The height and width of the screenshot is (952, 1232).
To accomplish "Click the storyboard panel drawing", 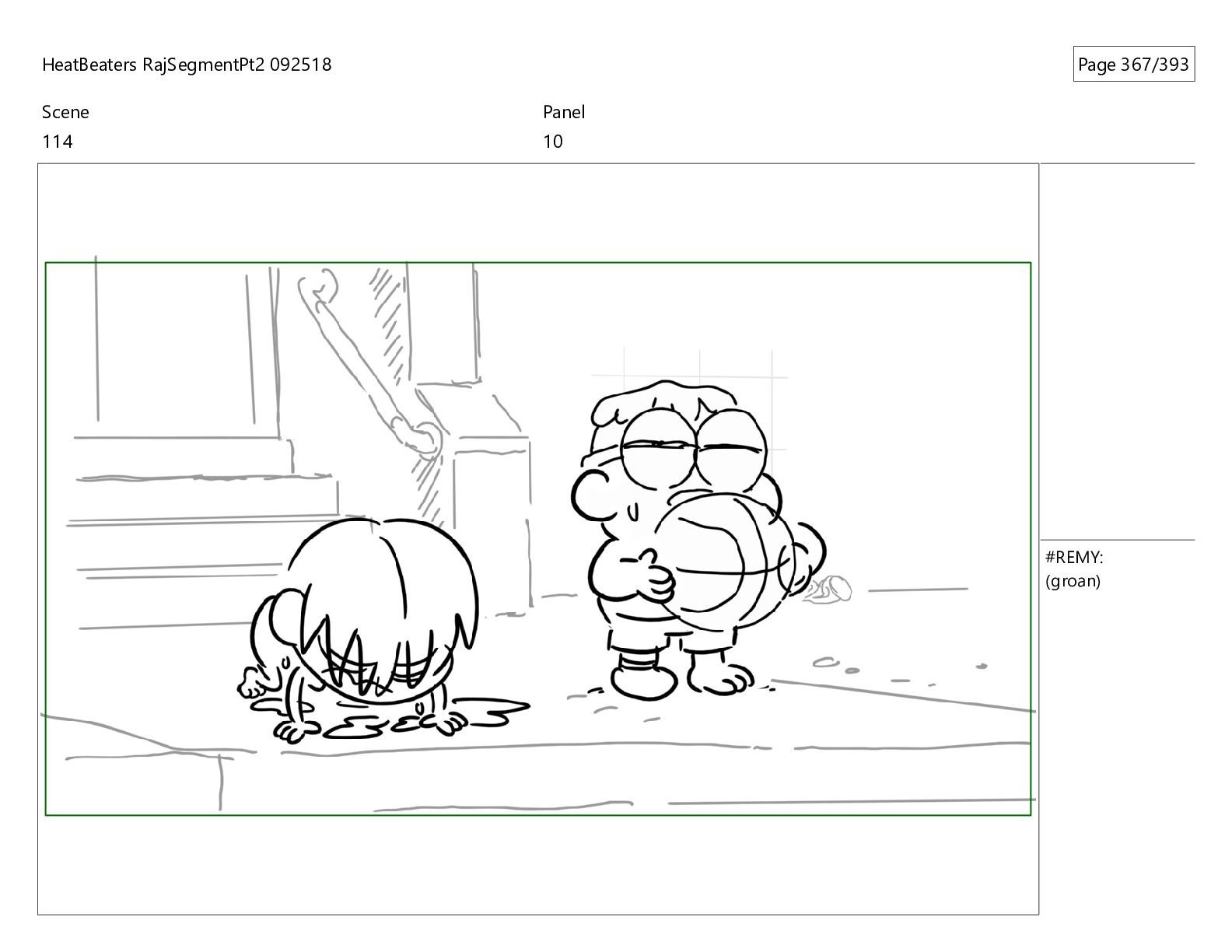I will click(x=538, y=539).
